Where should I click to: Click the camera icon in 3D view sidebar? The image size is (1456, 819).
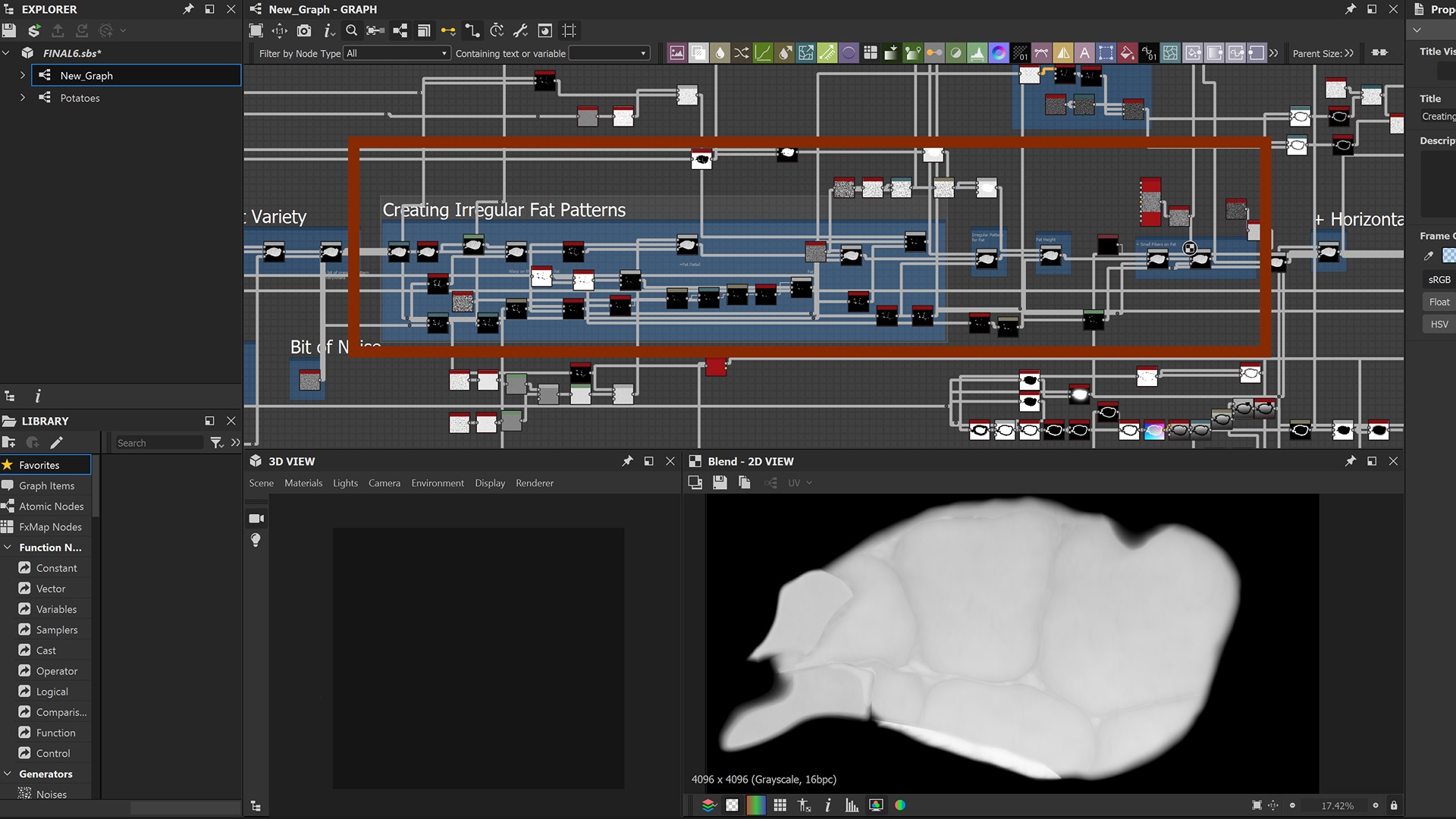256,519
